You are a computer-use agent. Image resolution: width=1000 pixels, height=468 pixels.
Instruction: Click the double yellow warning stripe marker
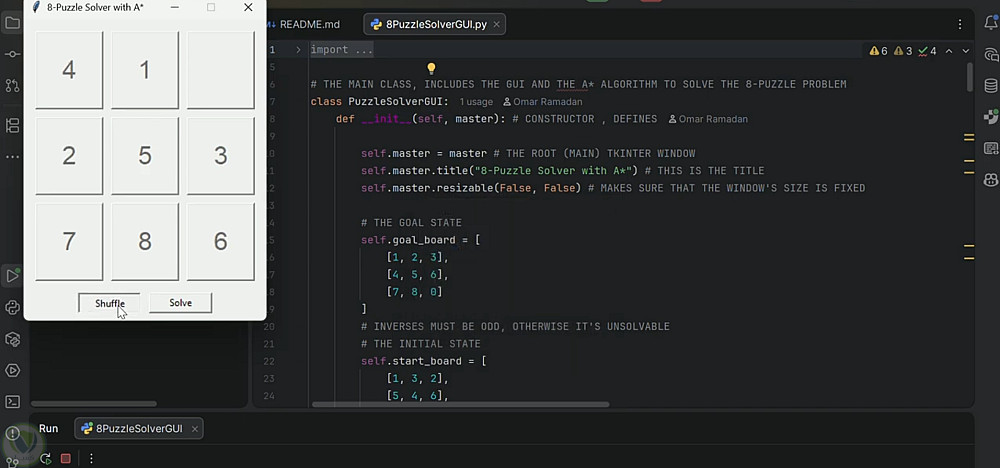969,138
